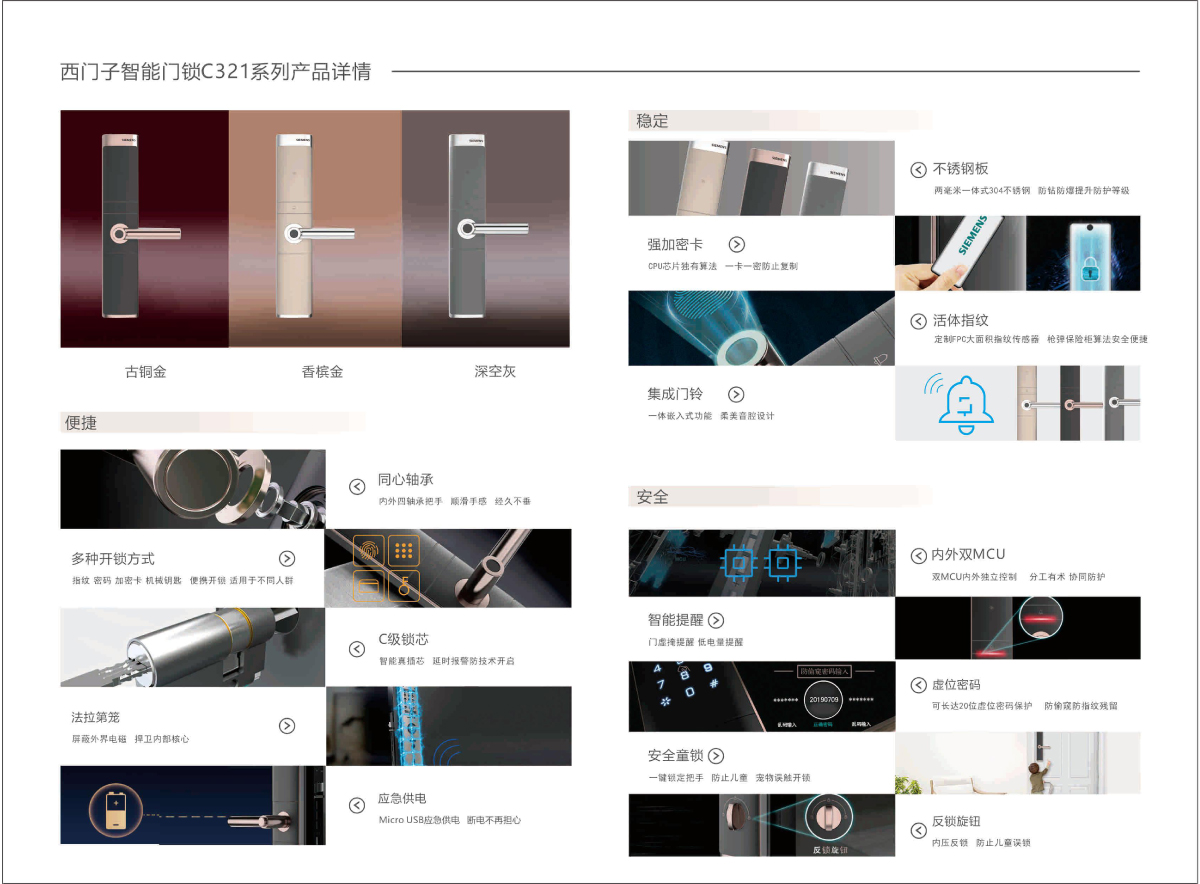Click the orange card unlock icon
The width and height of the screenshot is (1200, 884).
click(x=368, y=584)
